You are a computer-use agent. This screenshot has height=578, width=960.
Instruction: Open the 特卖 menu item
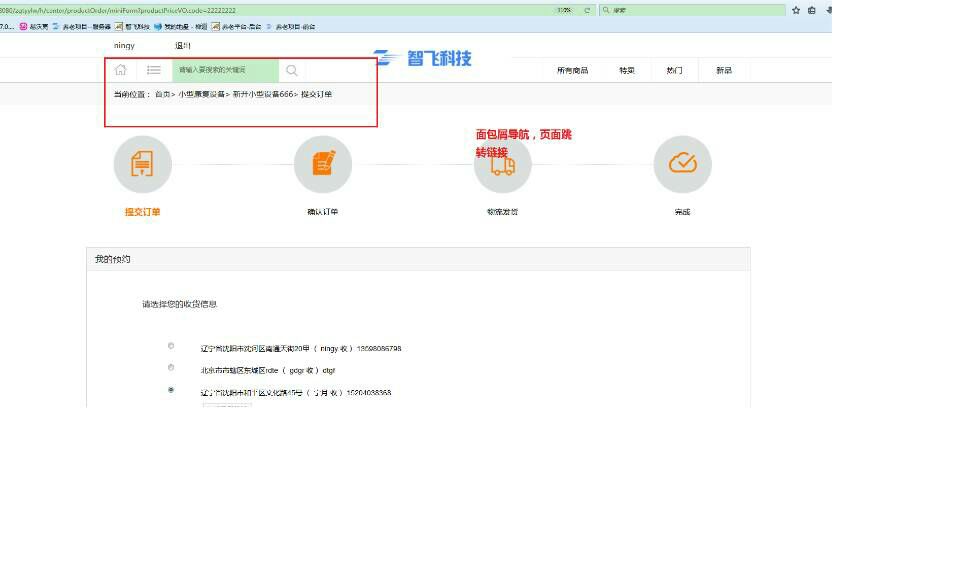pyautogui.click(x=627, y=70)
